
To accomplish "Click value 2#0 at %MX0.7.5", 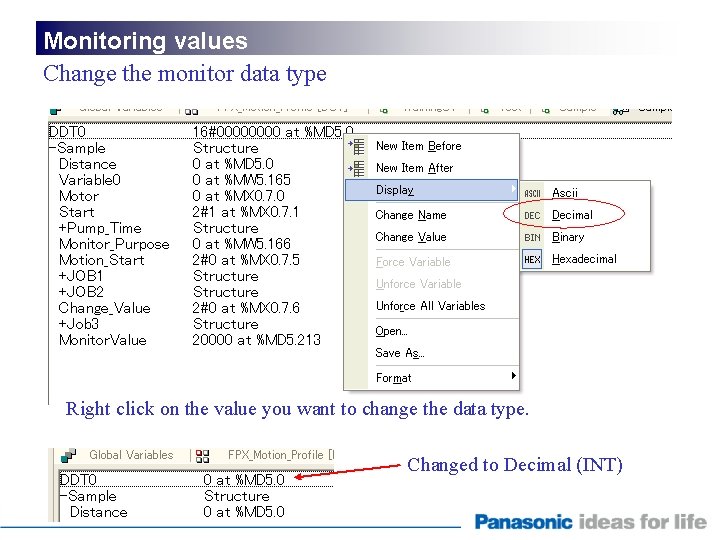I will tap(246, 260).
